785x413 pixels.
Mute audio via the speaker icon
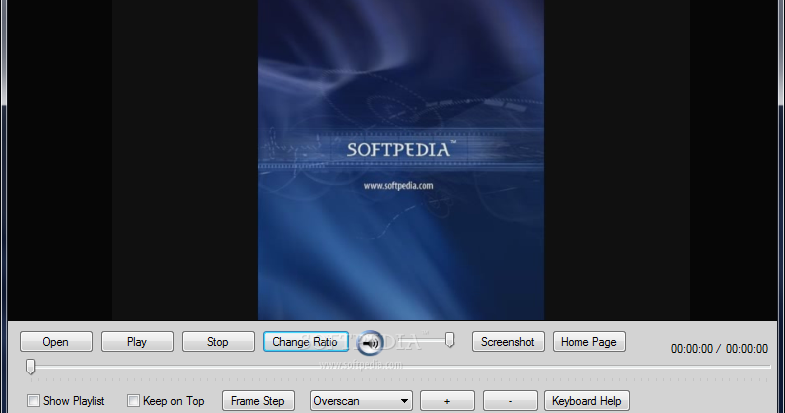[x=370, y=343]
